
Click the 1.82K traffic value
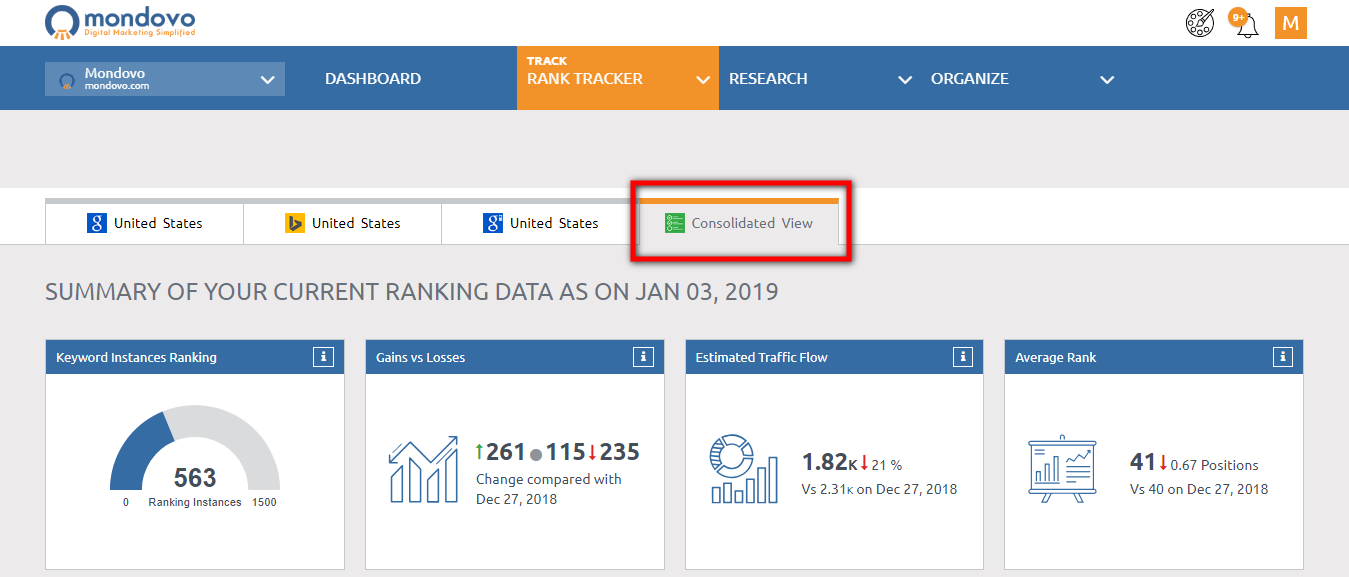point(830,462)
